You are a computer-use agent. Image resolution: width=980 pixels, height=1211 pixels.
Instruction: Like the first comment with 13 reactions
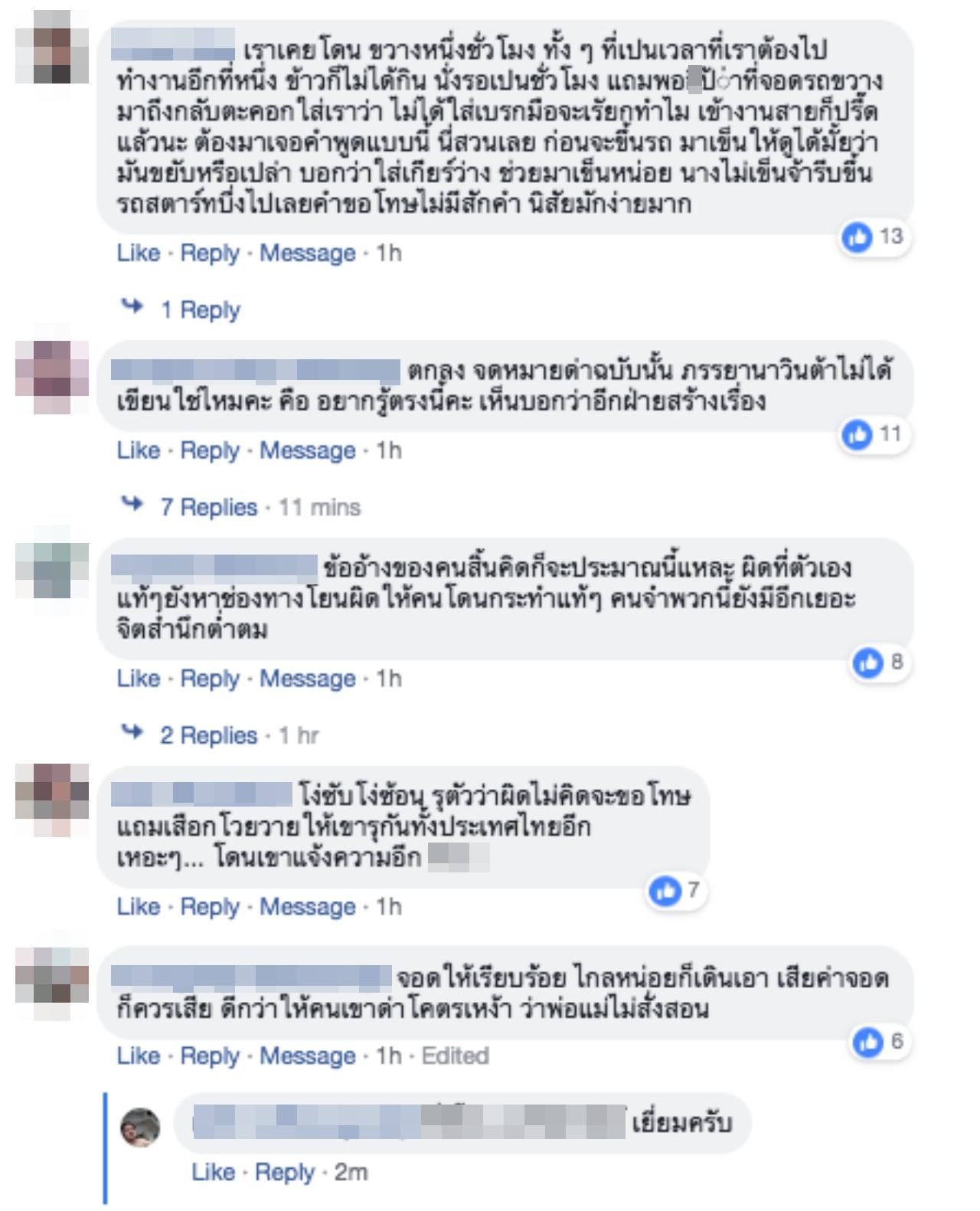click(x=139, y=253)
